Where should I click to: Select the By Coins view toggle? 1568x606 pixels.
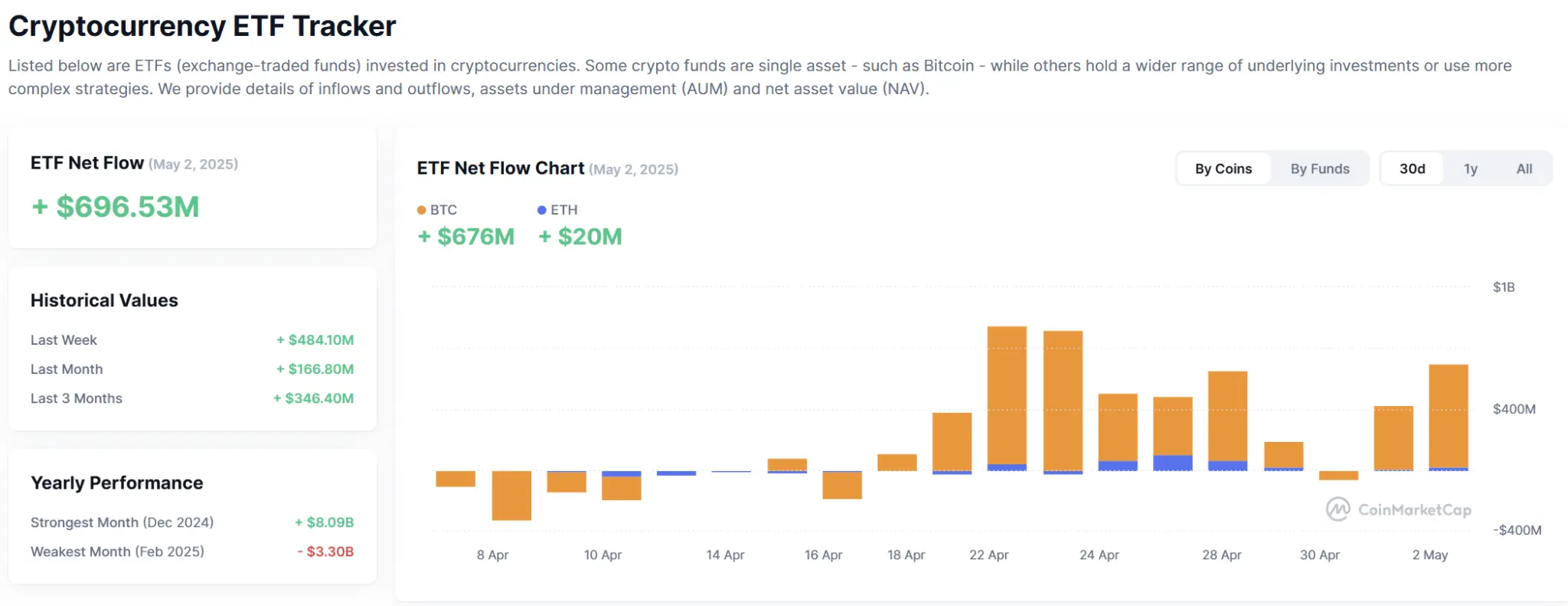click(x=1223, y=169)
